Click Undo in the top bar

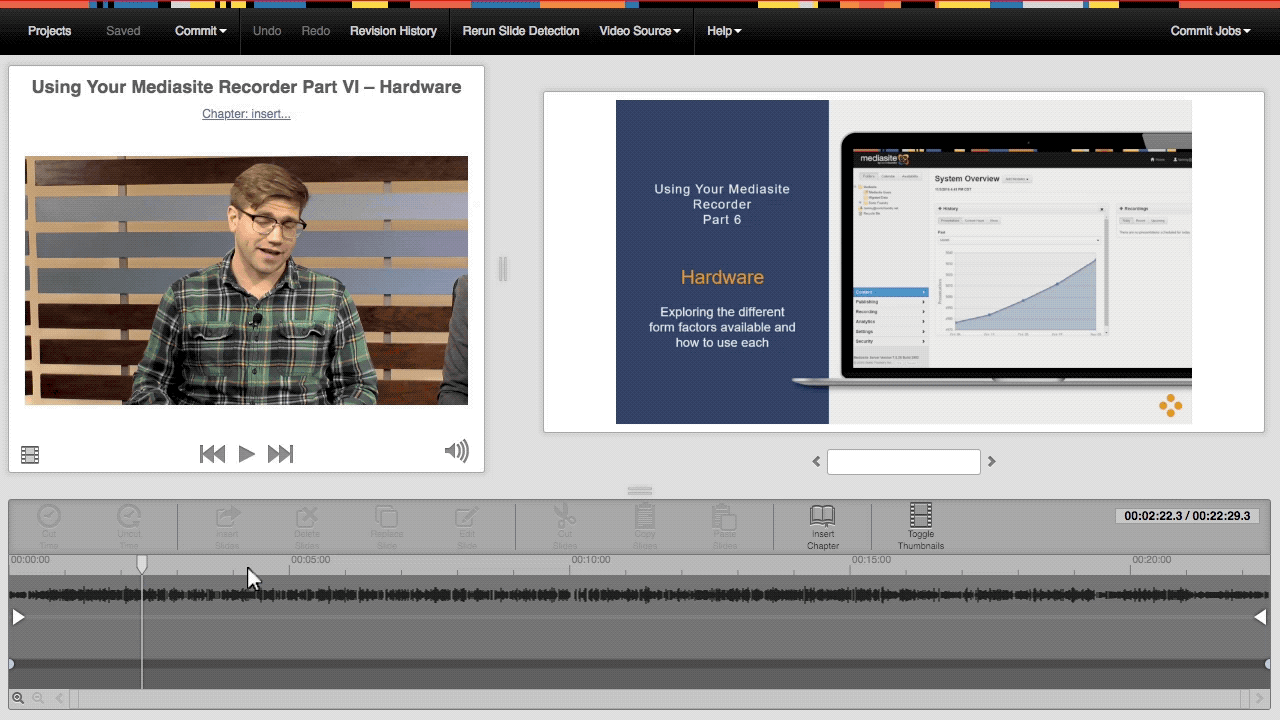[267, 31]
